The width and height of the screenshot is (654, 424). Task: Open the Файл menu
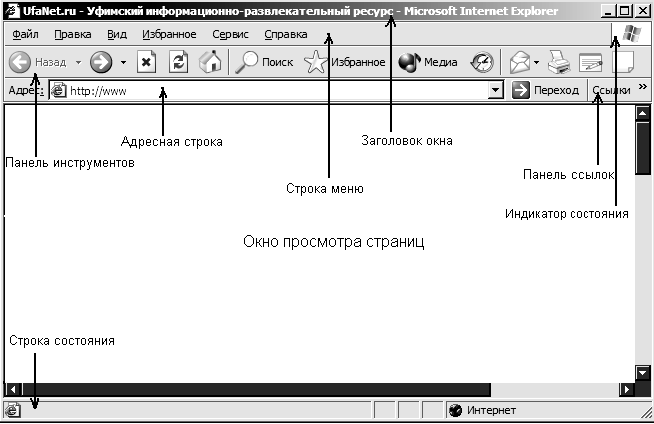tap(25, 34)
